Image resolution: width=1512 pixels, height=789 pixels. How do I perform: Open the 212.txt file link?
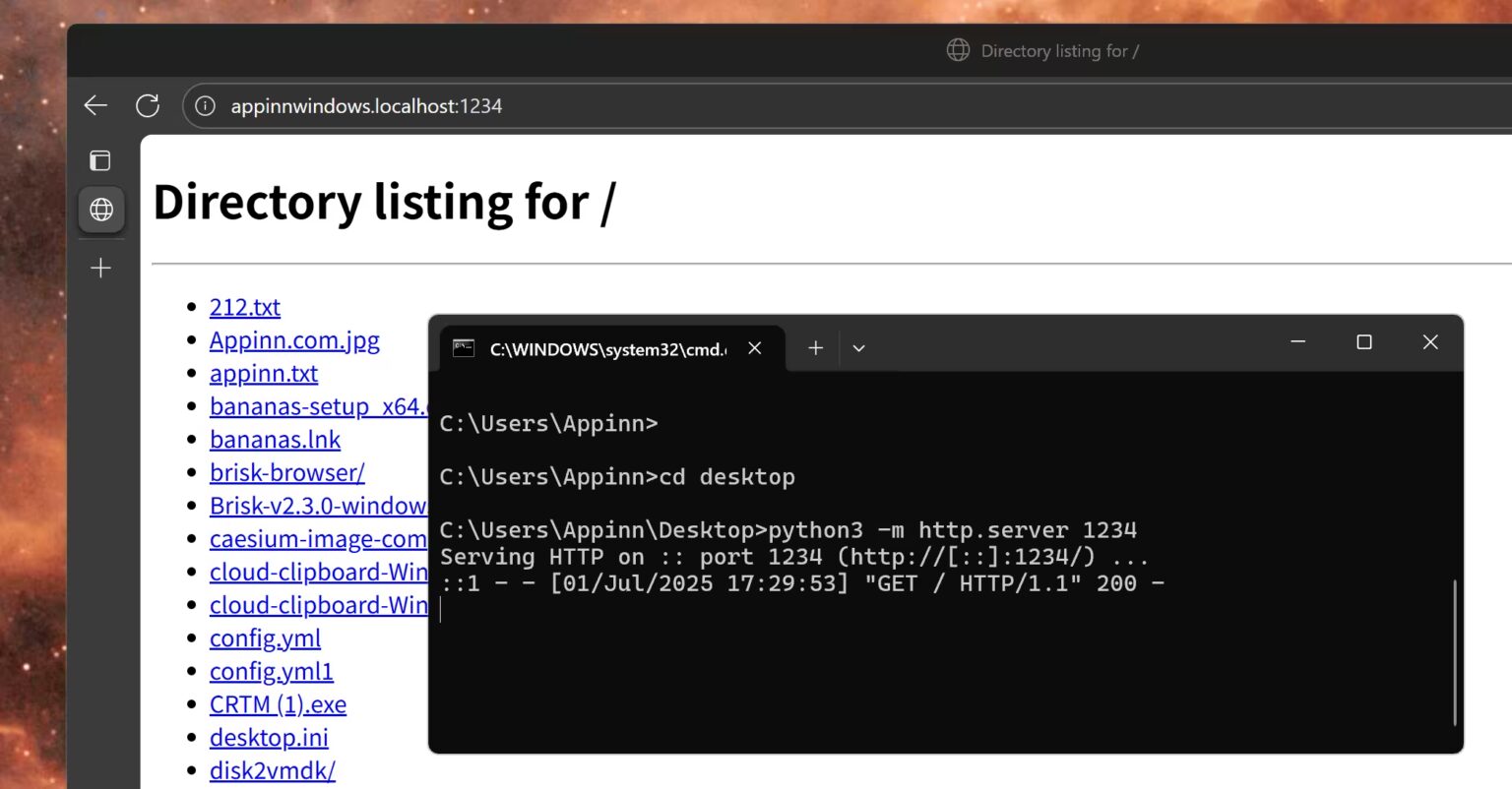[244, 307]
